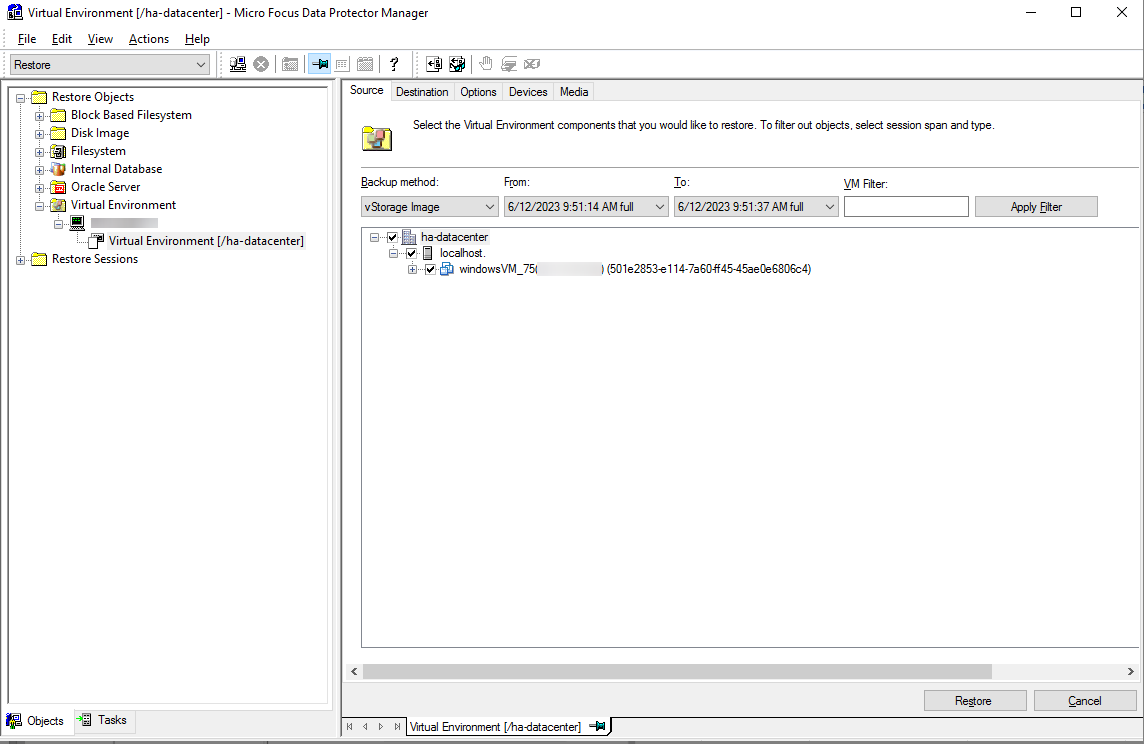This screenshot has height=744, width=1144.
Task: Expand the windowsVM_75 node
Action: pos(412,269)
